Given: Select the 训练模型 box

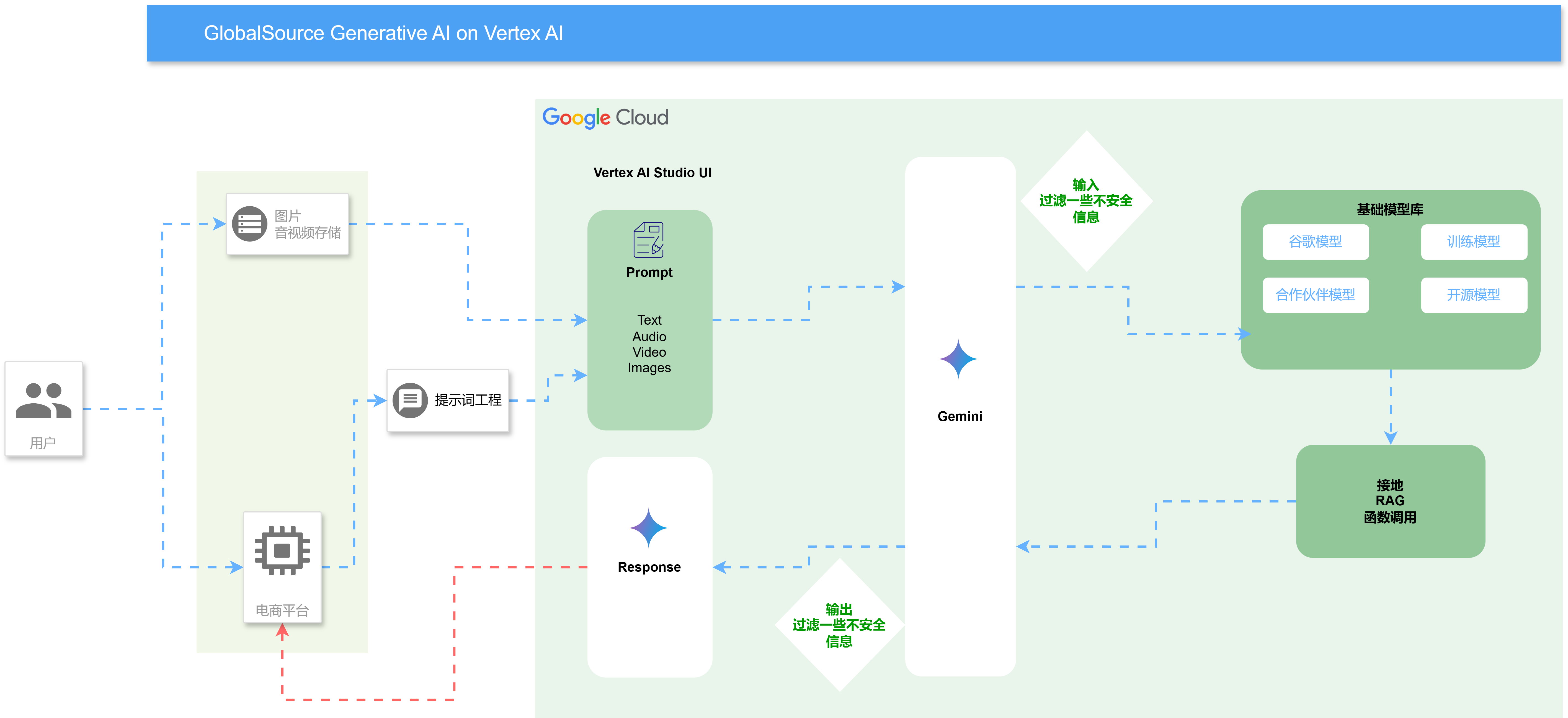Looking at the screenshot, I should click(x=1474, y=242).
